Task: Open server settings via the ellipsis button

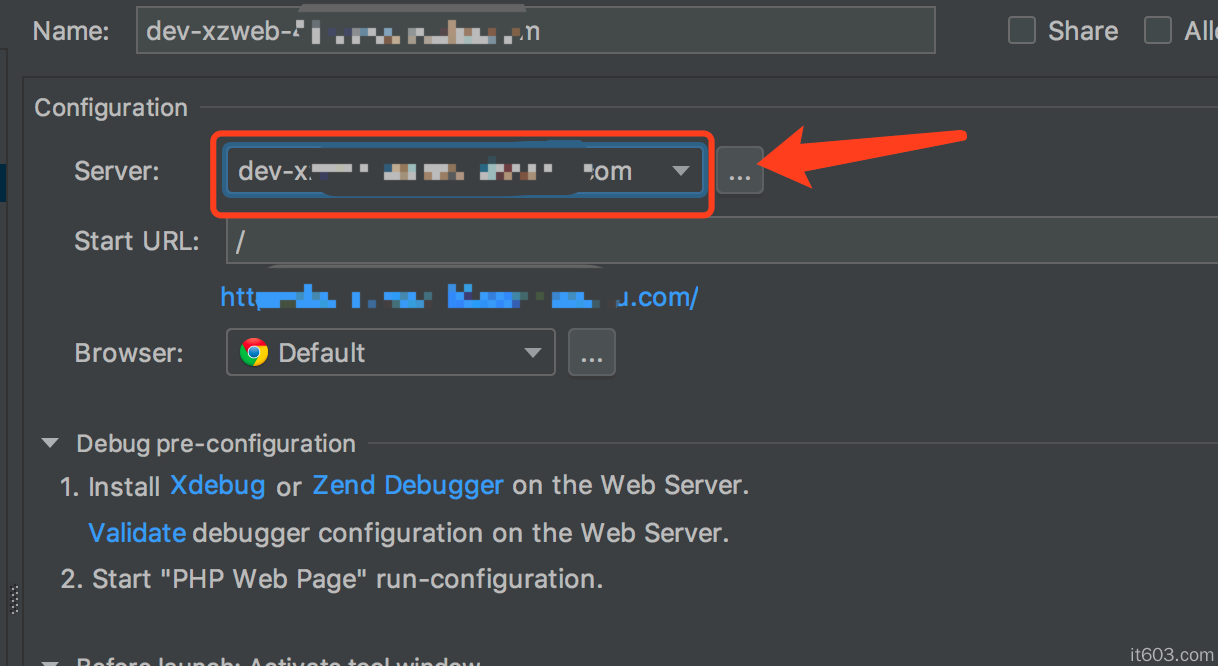Action: point(739,173)
